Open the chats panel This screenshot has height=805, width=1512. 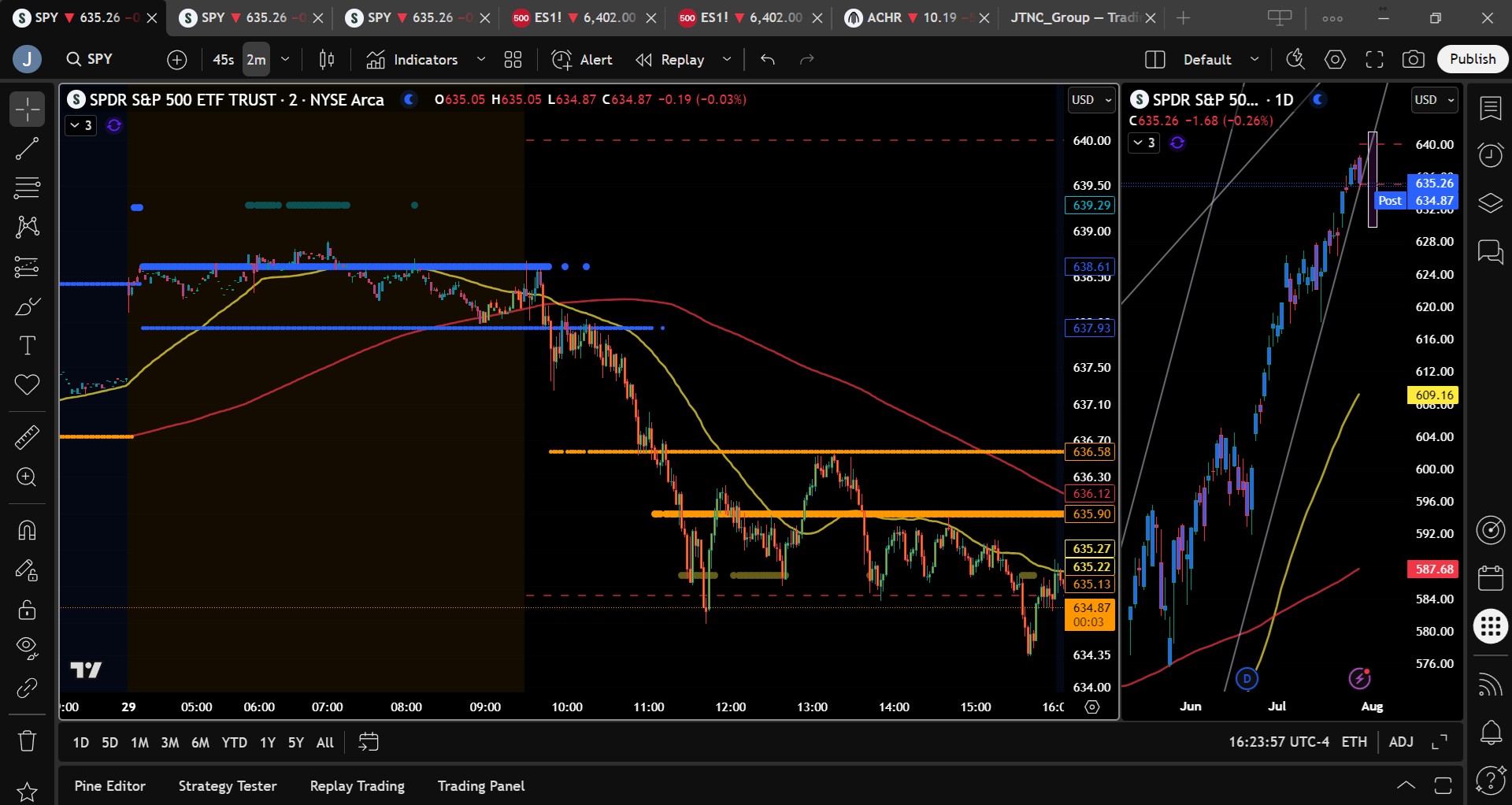(x=1490, y=252)
